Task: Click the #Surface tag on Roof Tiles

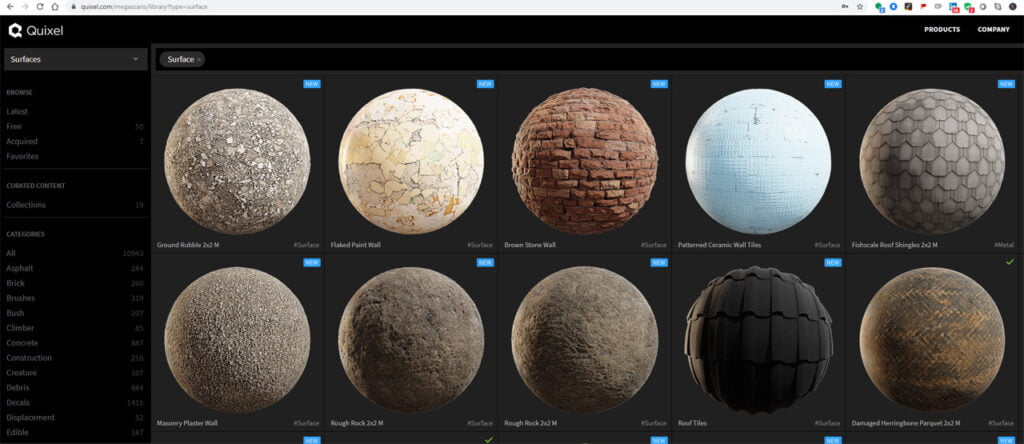Action: point(827,424)
